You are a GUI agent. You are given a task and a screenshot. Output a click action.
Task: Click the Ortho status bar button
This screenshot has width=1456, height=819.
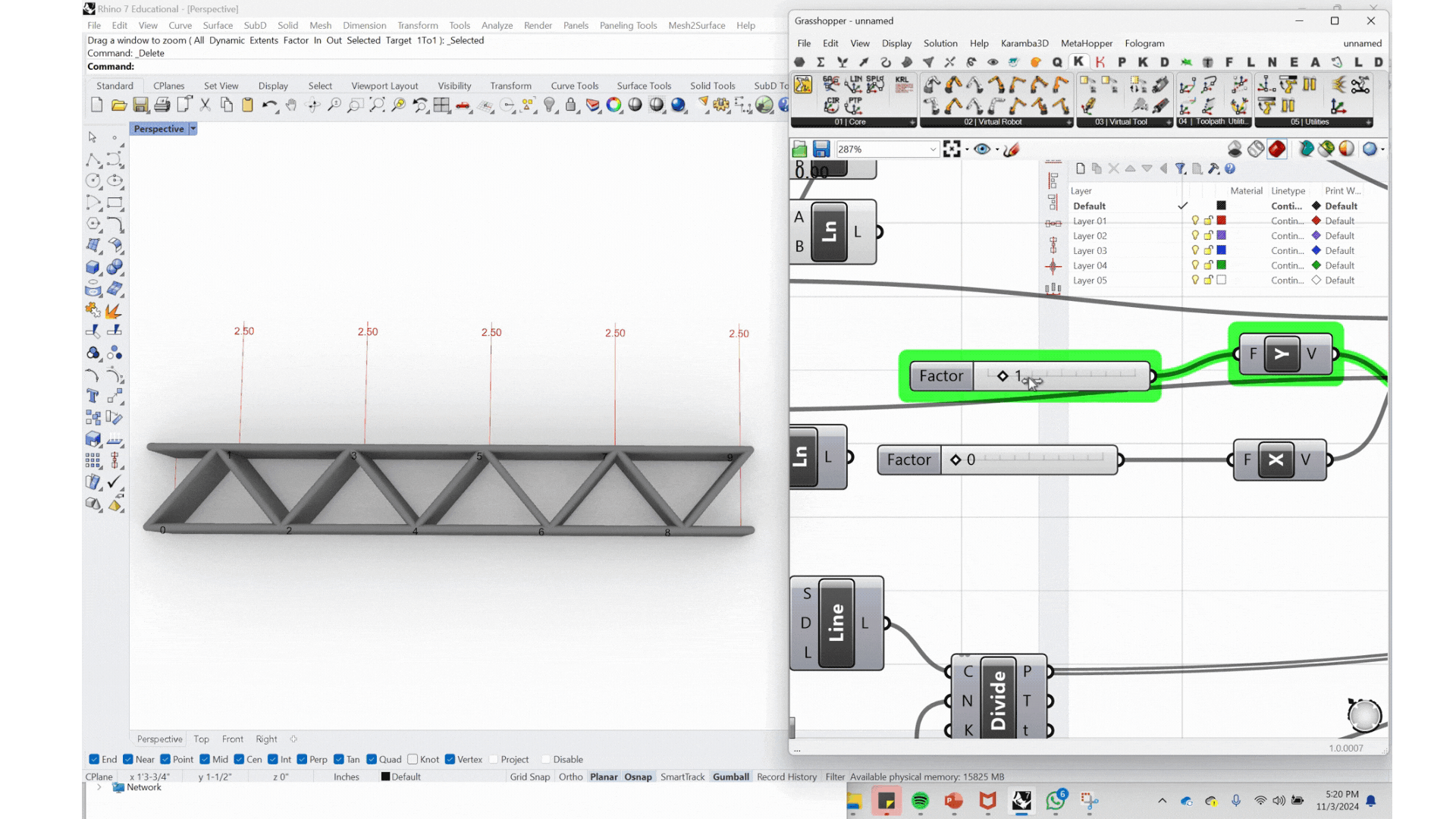pyautogui.click(x=570, y=777)
